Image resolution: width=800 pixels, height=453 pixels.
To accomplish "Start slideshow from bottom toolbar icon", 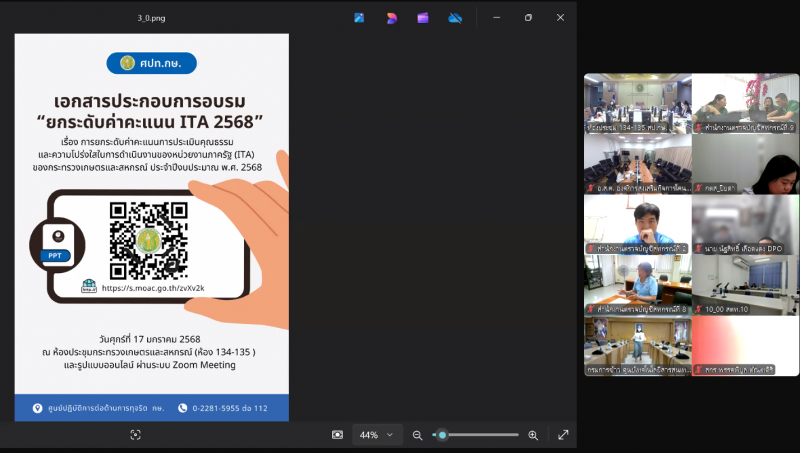I will pyautogui.click(x=337, y=435).
